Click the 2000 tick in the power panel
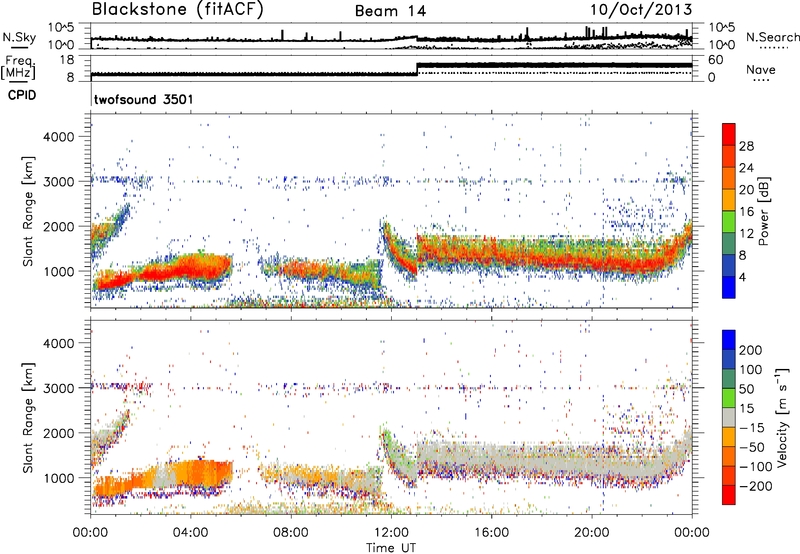 tap(58, 226)
